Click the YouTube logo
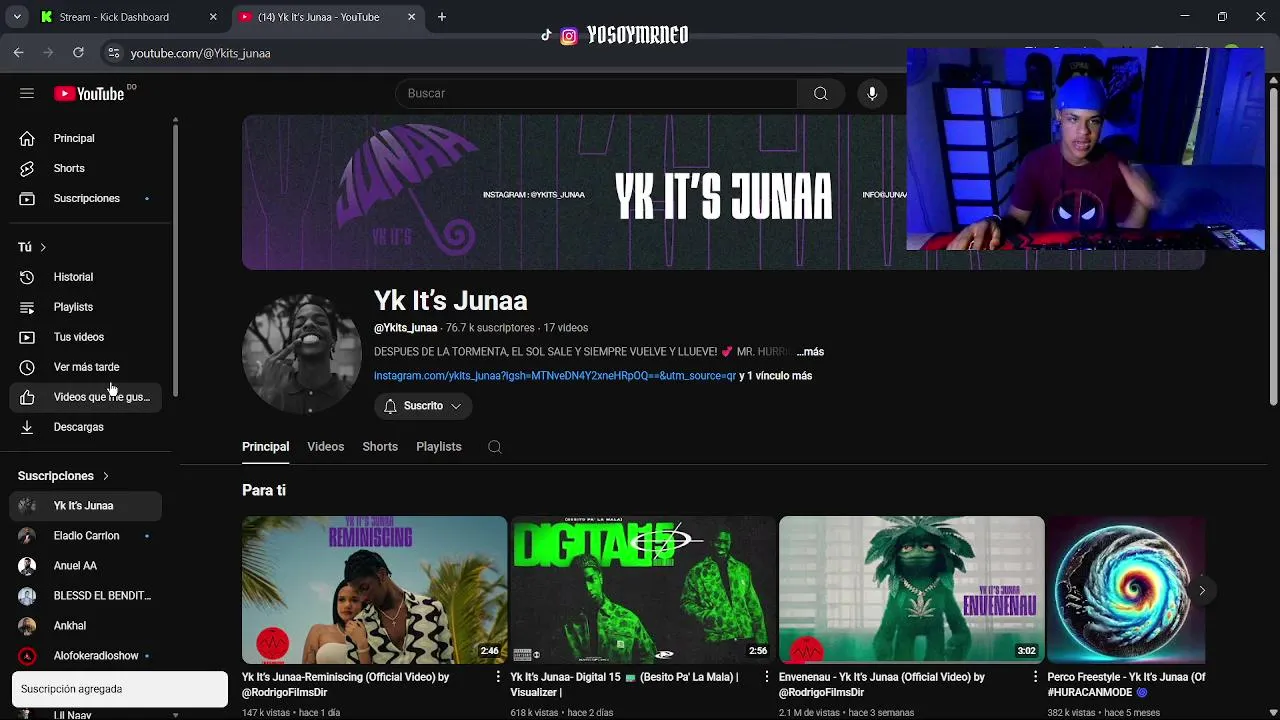This screenshot has width=1280, height=720. [x=89, y=93]
